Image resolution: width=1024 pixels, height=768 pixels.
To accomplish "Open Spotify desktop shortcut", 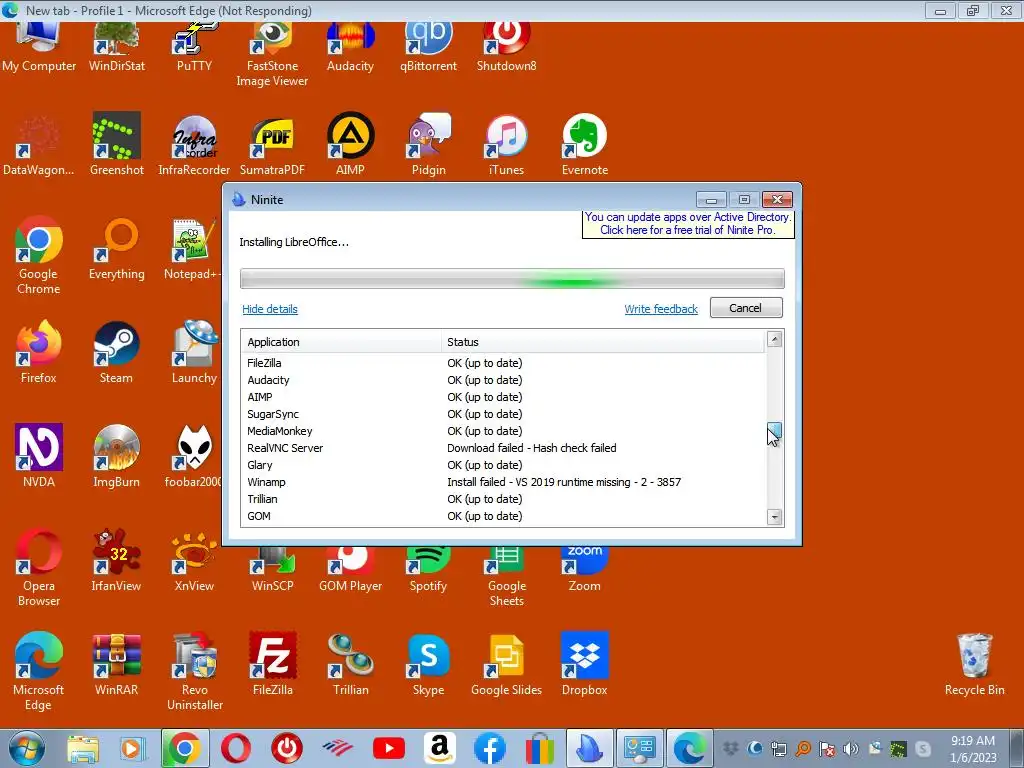I will [x=428, y=568].
